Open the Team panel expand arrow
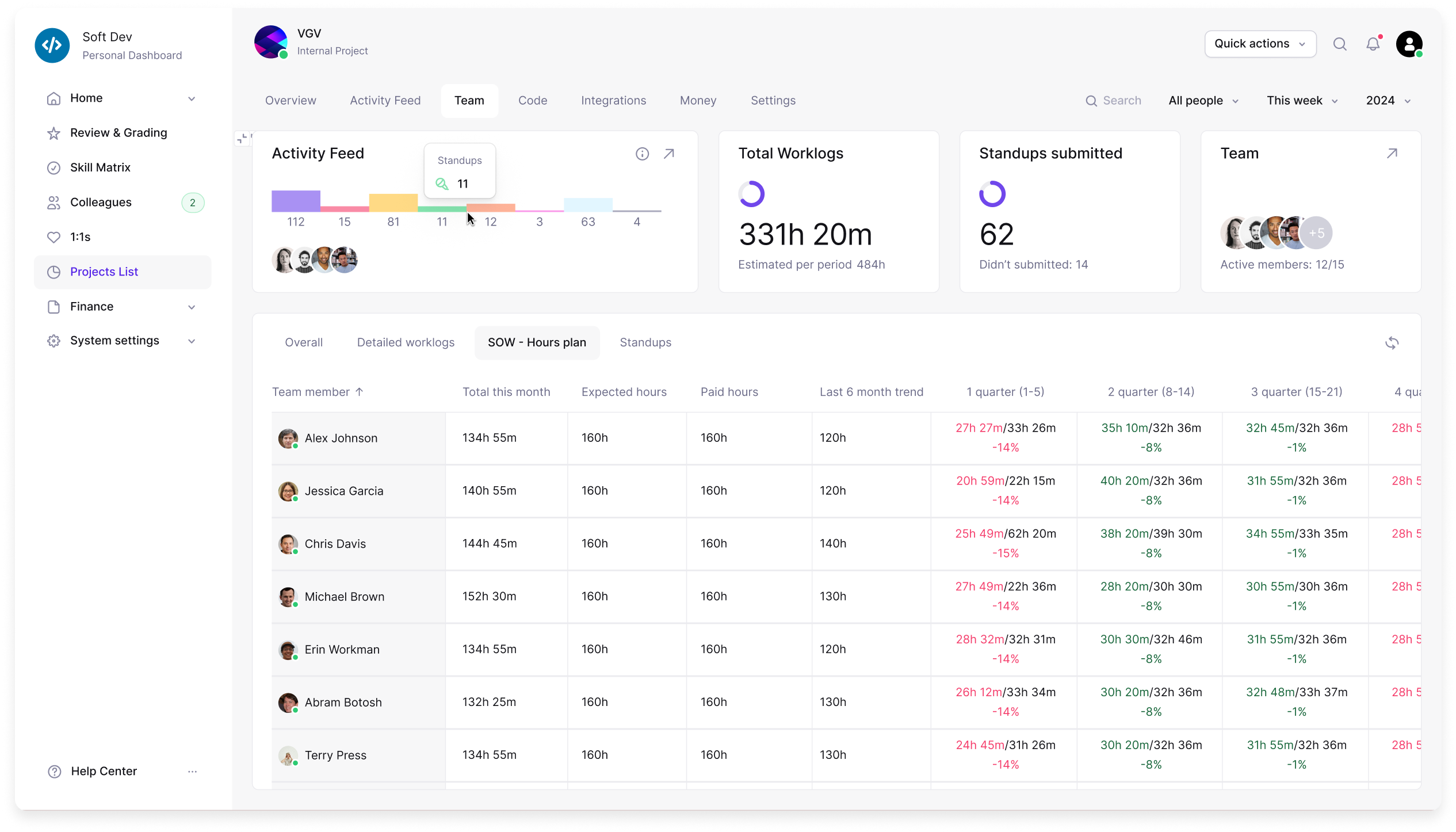The width and height of the screenshot is (1456, 832). coord(1392,153)
